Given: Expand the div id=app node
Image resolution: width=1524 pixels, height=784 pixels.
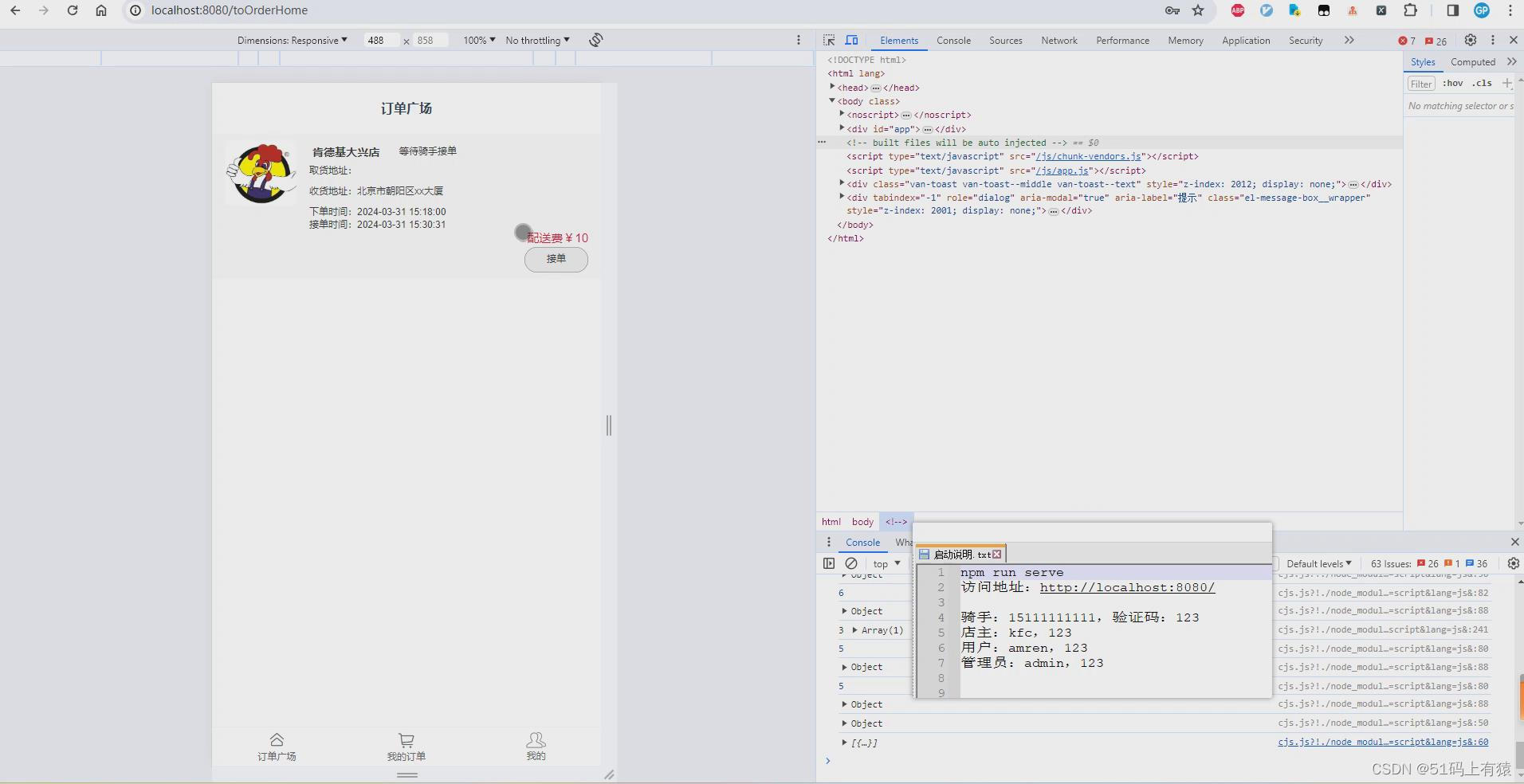Looking at the screenshot, I should pyautogui.click(x=842, y=127).
